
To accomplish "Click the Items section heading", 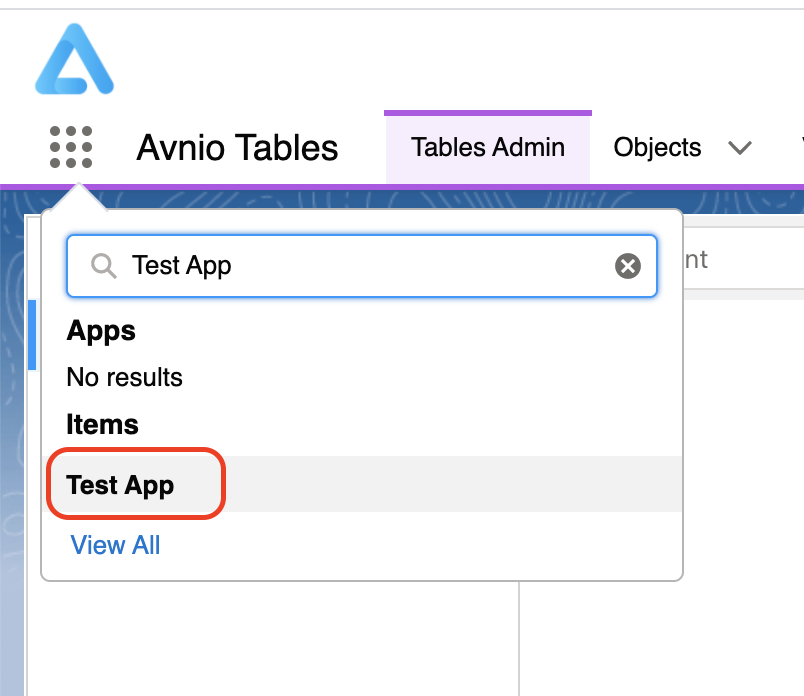I will 102,424.
